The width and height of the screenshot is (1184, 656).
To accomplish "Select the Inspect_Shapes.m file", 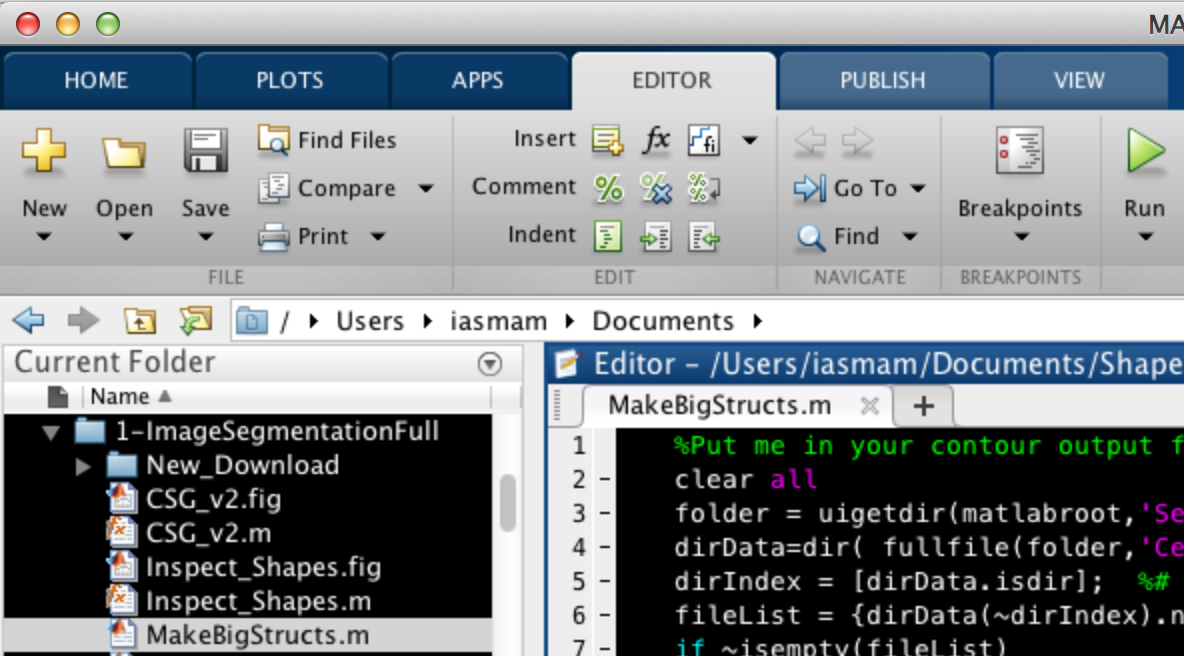I will 258,602.
